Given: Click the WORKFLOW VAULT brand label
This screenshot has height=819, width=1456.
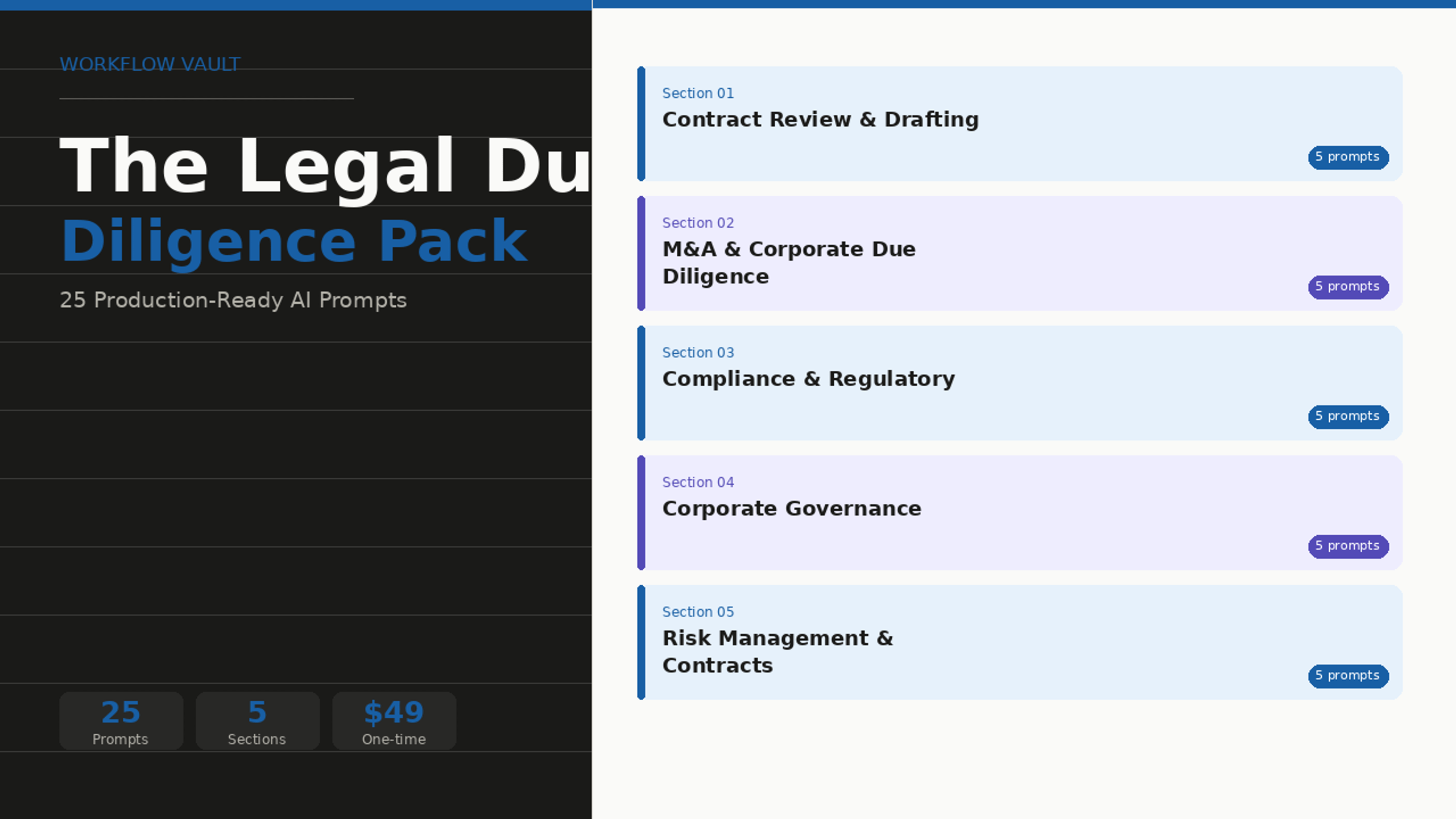Looking at the screenshot, I should [x=150, y=64].
